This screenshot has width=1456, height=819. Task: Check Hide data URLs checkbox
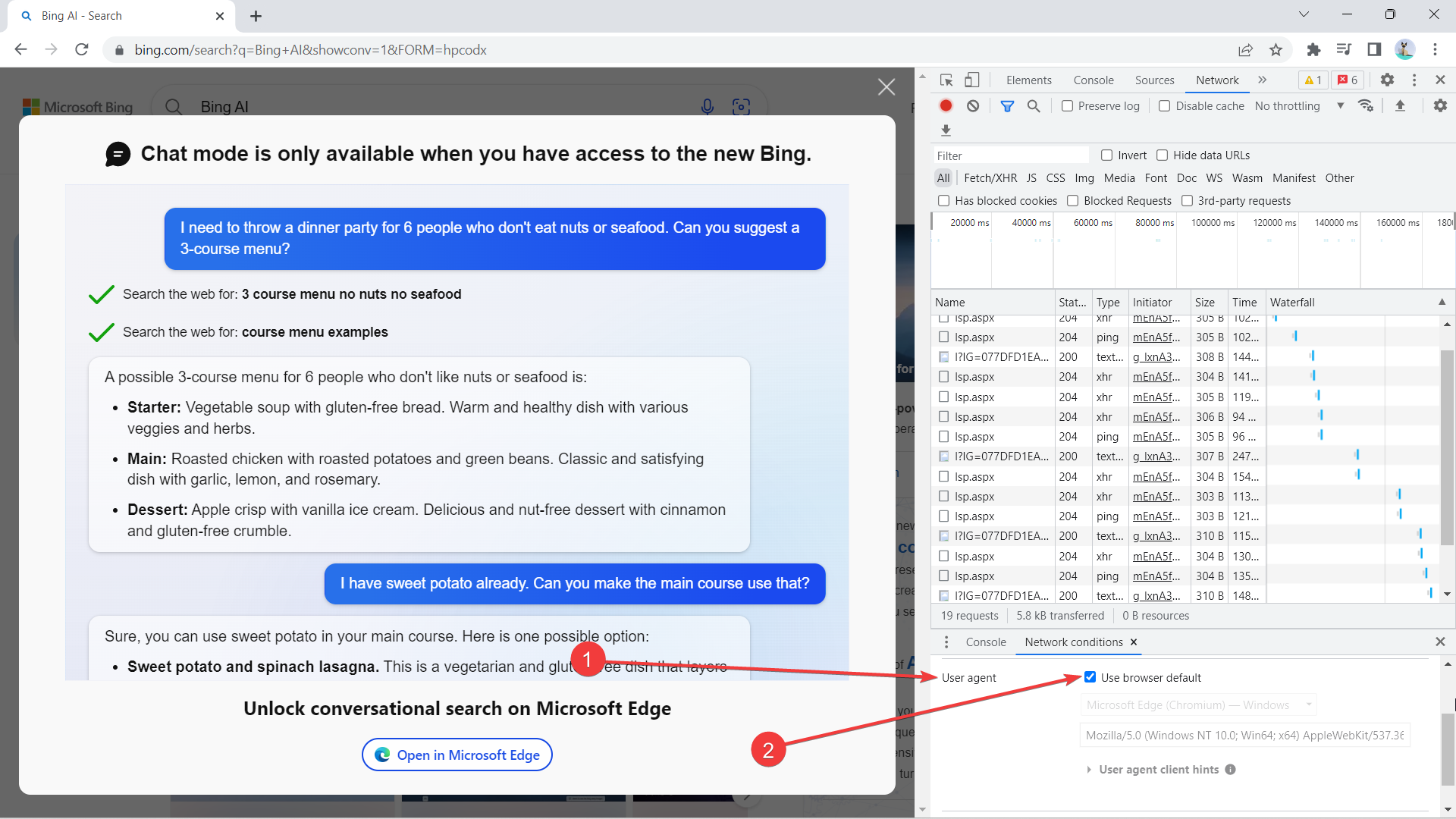coord(1162,155)
